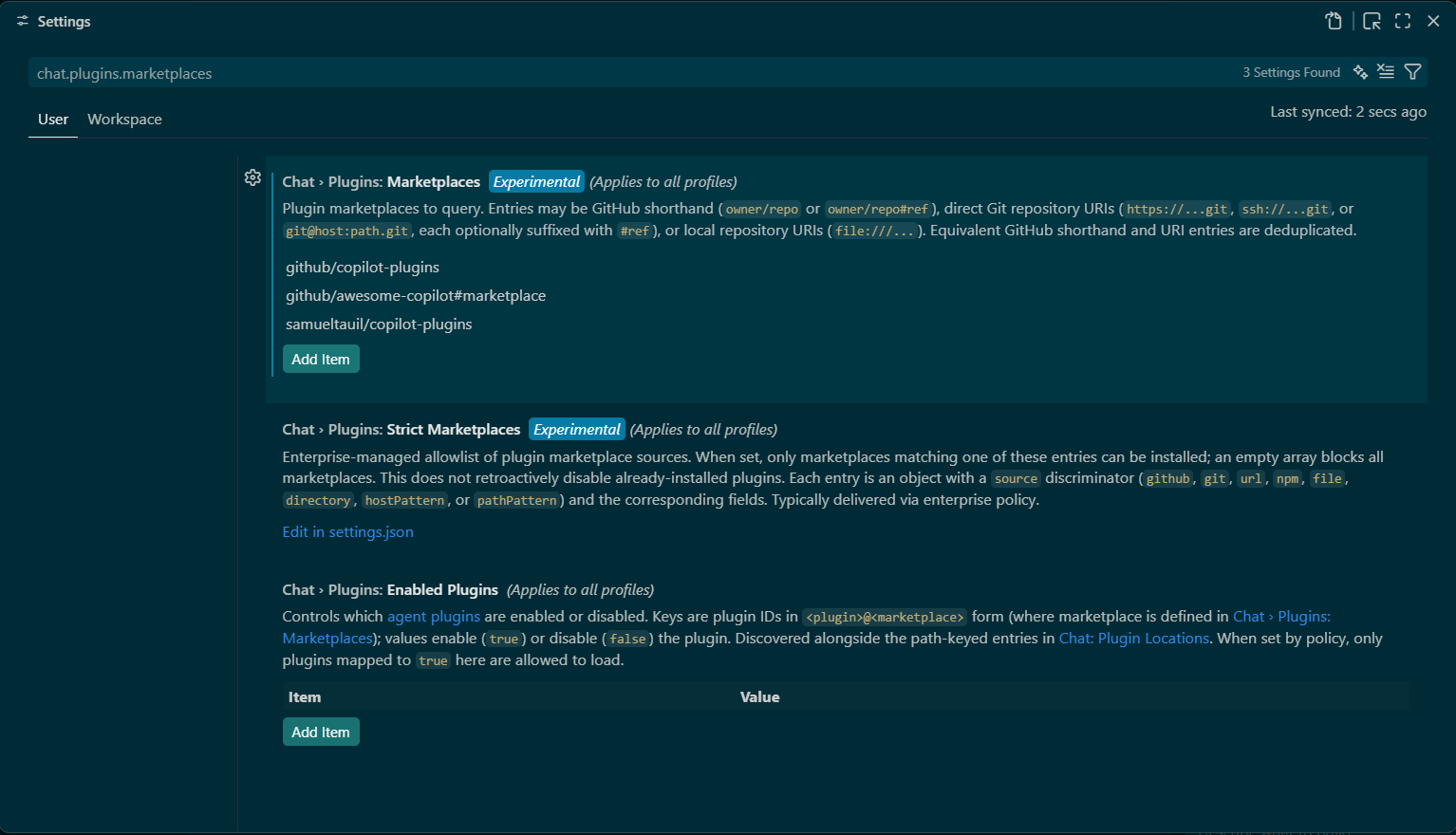Click the 3 Settings Found label
The image size is (1456, 835).
point(1291,72)
